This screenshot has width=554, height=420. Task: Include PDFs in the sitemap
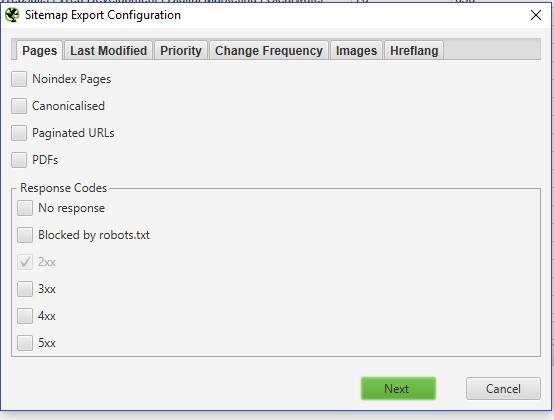click(x=19, y=160)
